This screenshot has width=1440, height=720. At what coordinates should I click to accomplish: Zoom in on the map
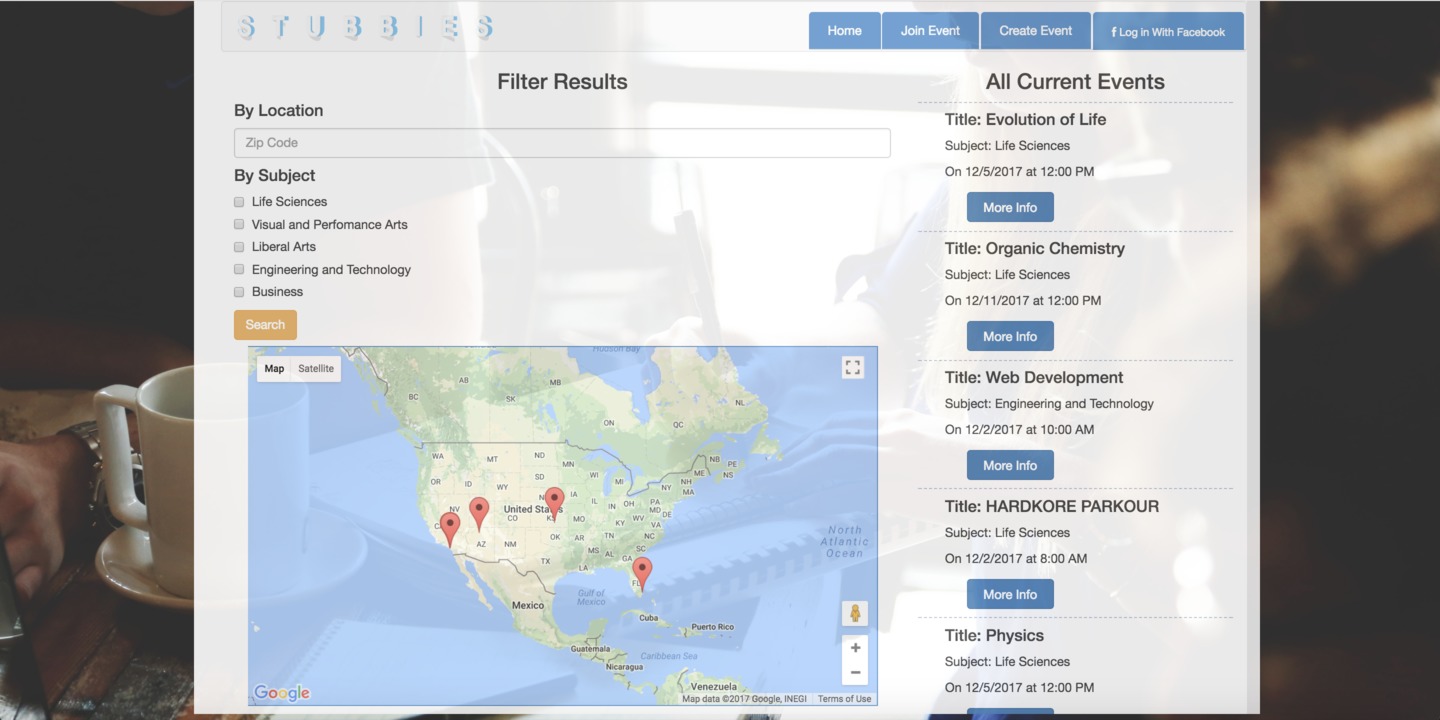coord(855,648)
